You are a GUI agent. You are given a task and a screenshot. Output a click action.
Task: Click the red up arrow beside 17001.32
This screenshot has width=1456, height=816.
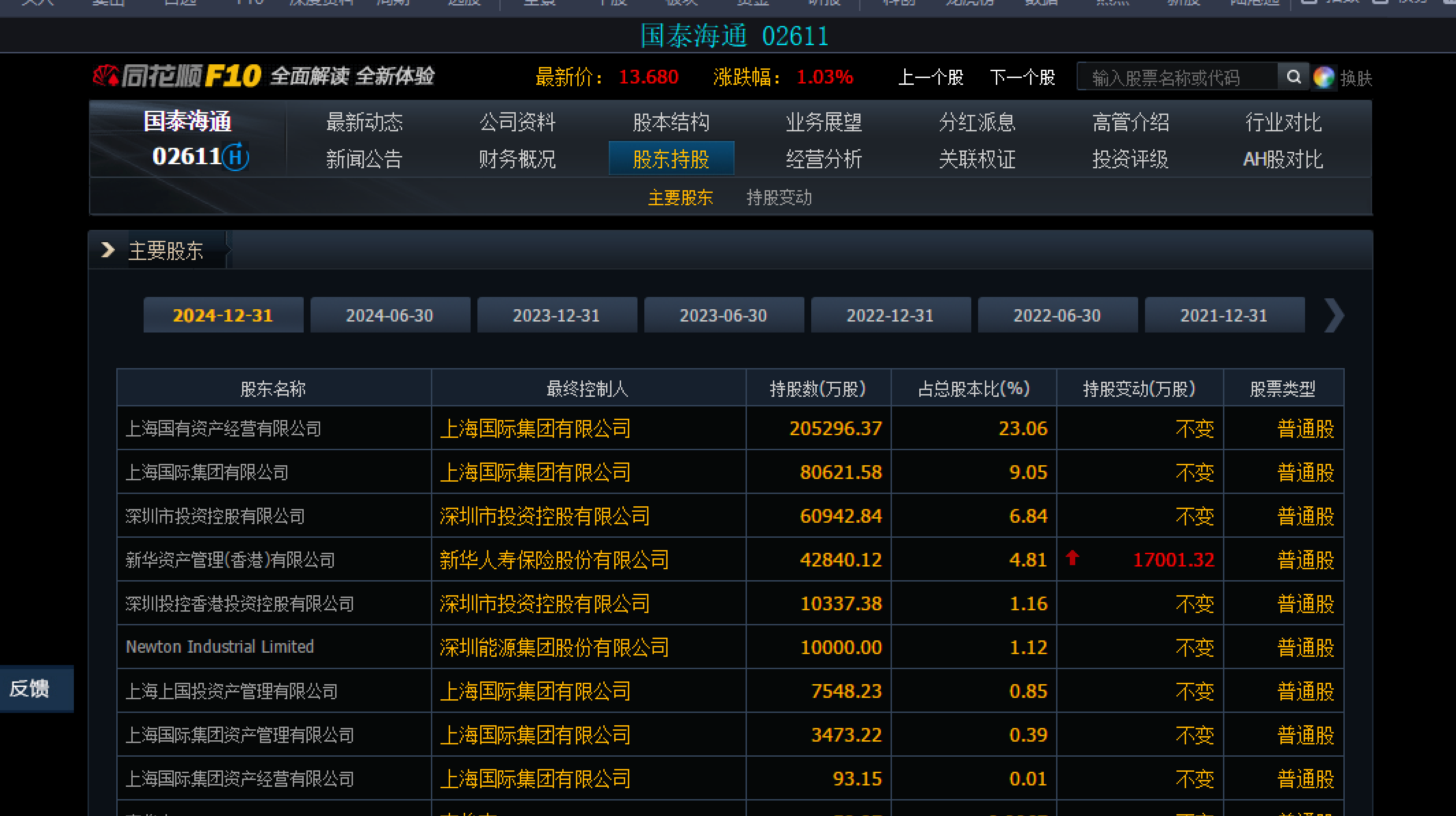(x=1072, y=558)
